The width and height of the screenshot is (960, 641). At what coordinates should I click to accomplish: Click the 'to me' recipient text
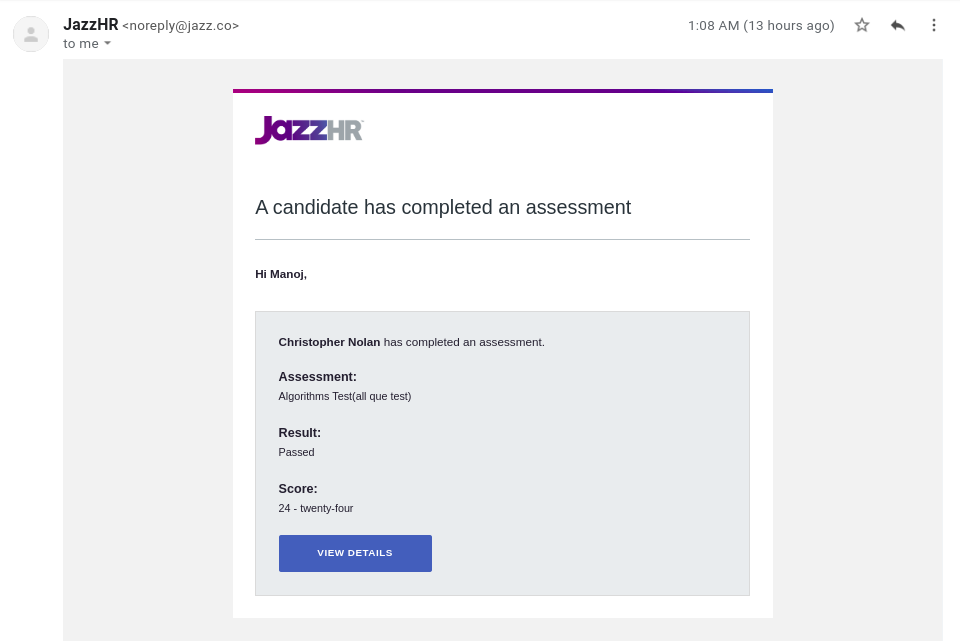click(x=81, y=43)
